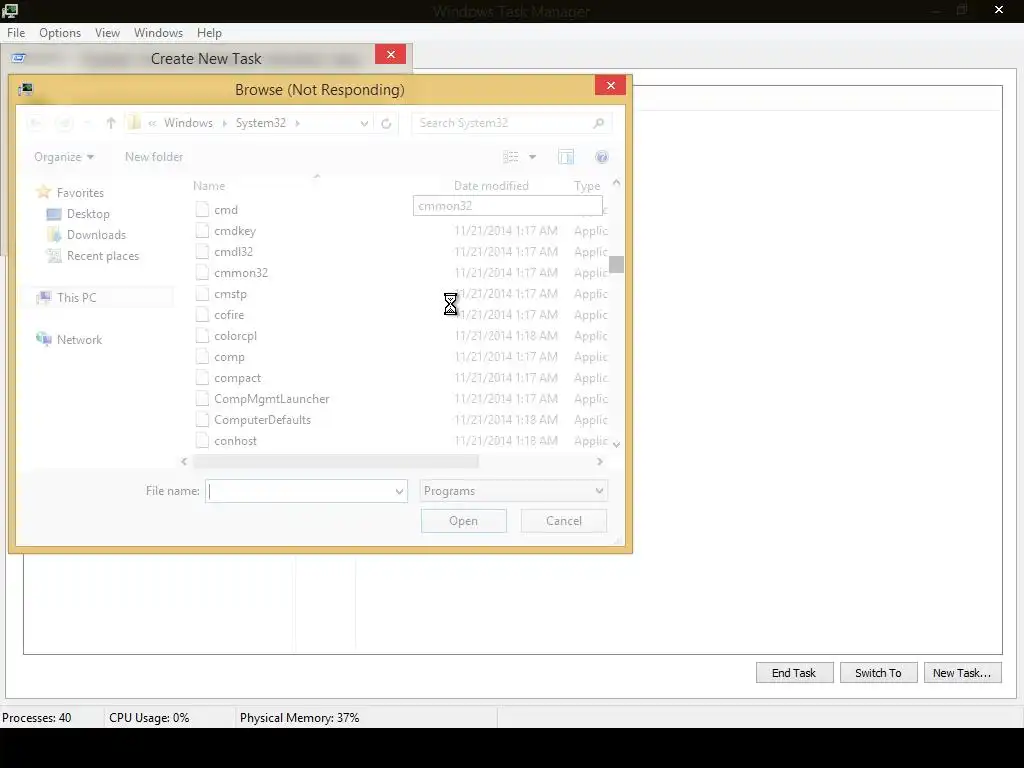Screen dimensions: 1024x768
Task: Select Network in navigation pane
Action: click(x=79, y=340)
